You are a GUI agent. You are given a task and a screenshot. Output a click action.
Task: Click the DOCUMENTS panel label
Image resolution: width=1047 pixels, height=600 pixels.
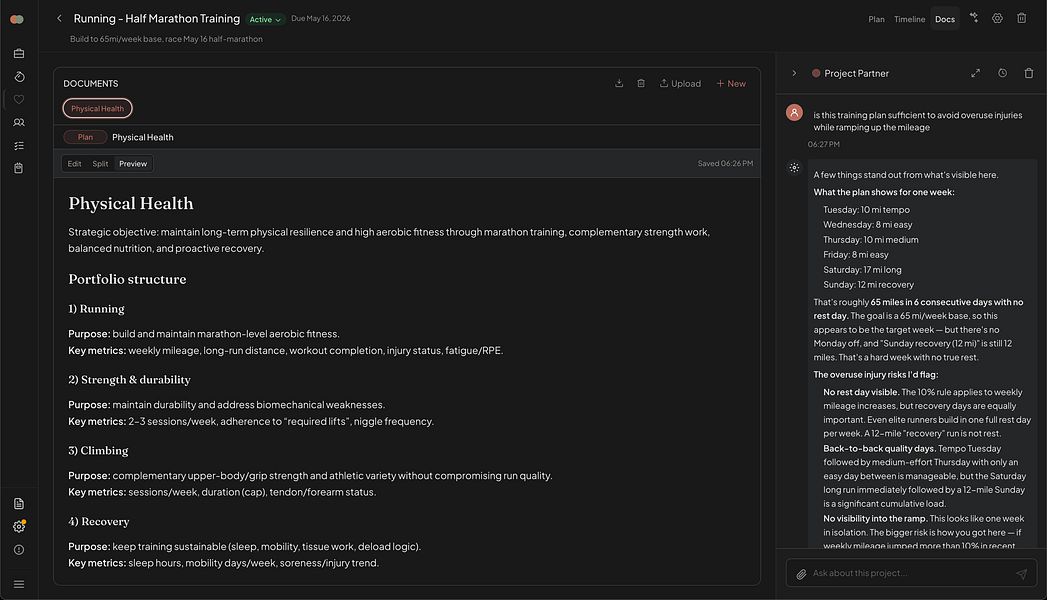point(91,83)
